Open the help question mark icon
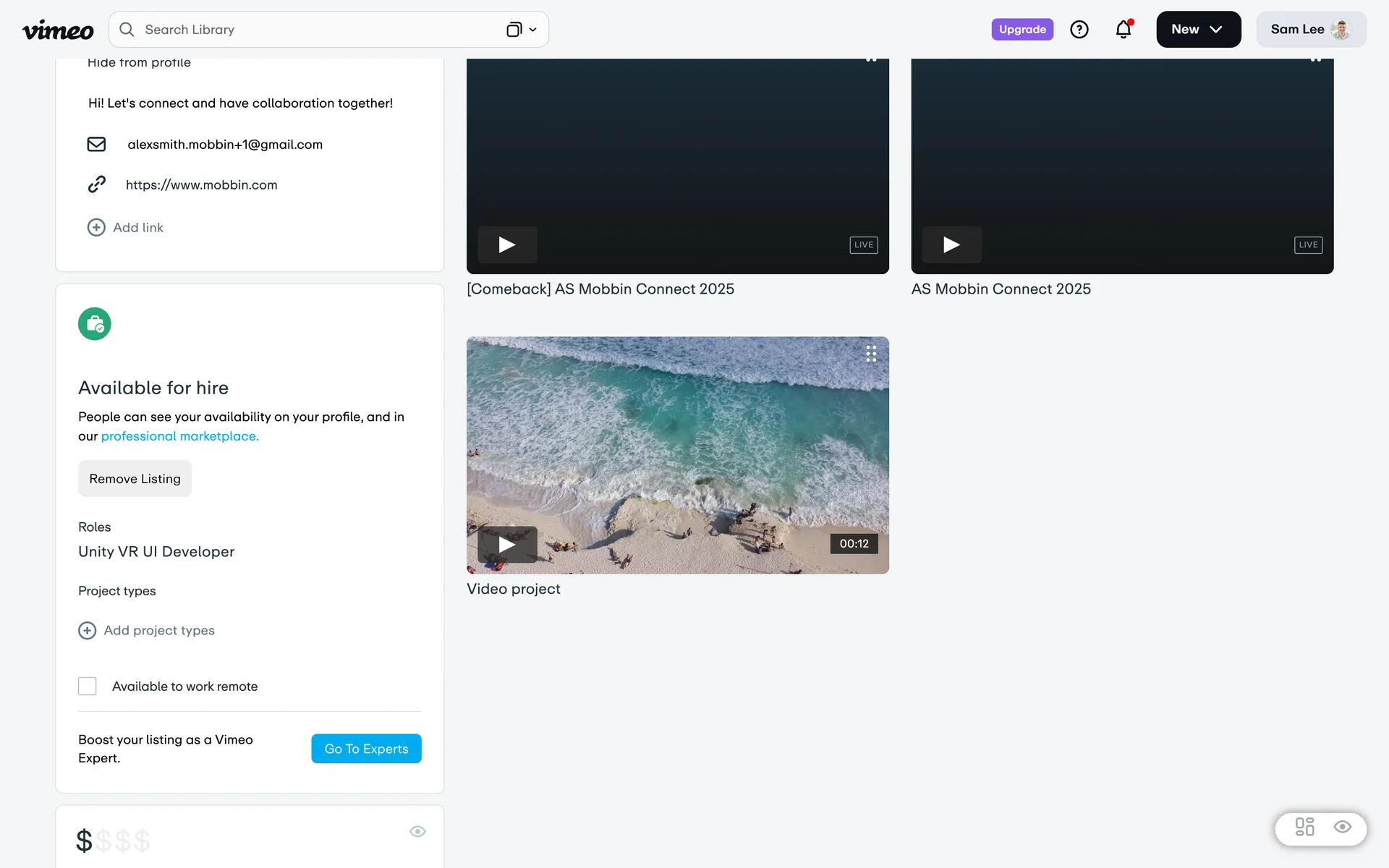1389x868 pixels. (1079, 30)
